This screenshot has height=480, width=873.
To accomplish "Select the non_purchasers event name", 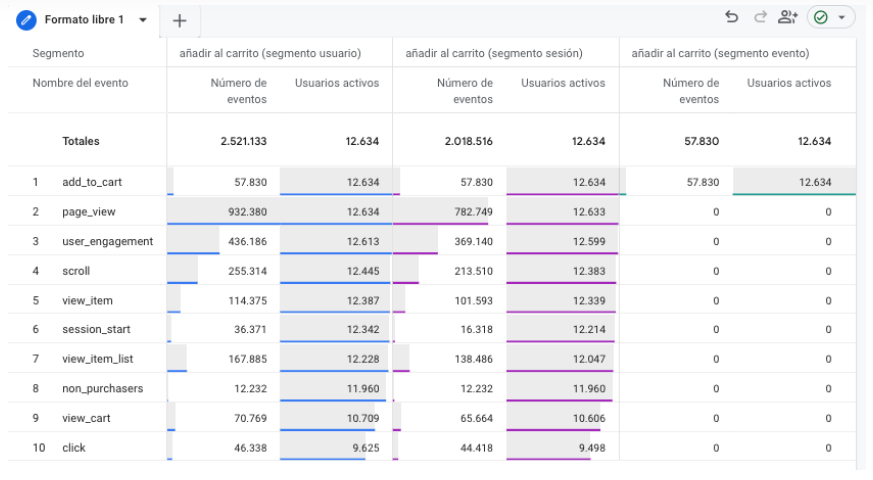I will tap(102, 388).
